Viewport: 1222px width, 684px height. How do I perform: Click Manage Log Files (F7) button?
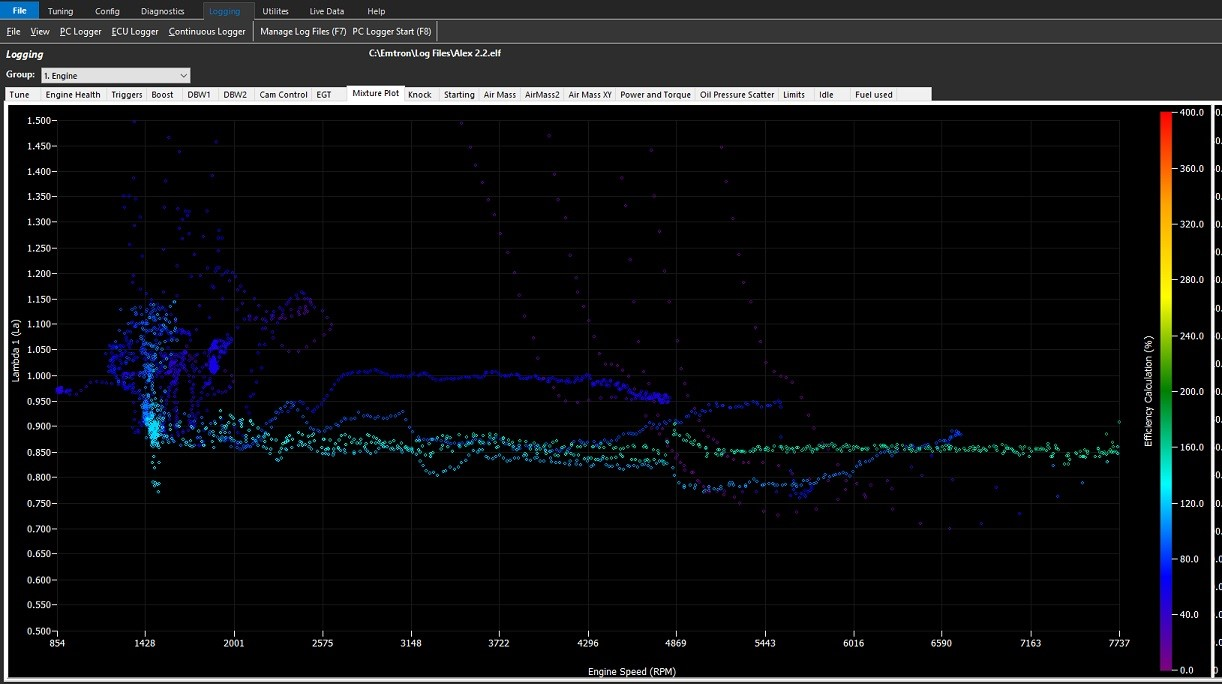coord(303,32)
